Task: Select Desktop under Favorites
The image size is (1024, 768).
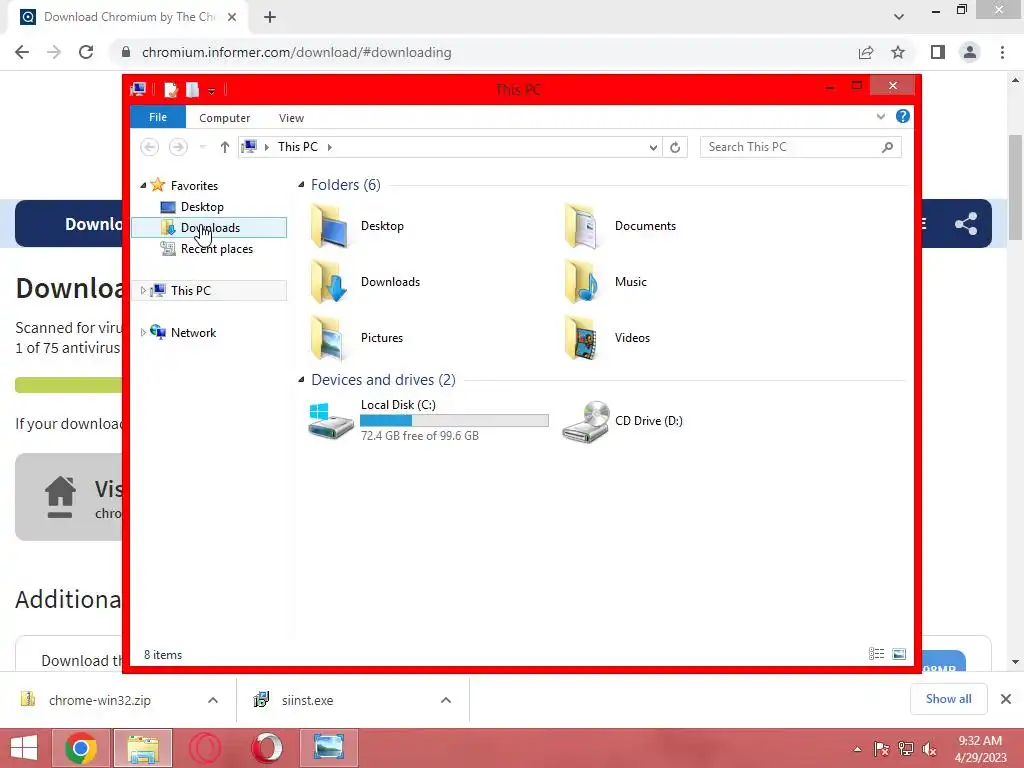Action: [202, 207]
